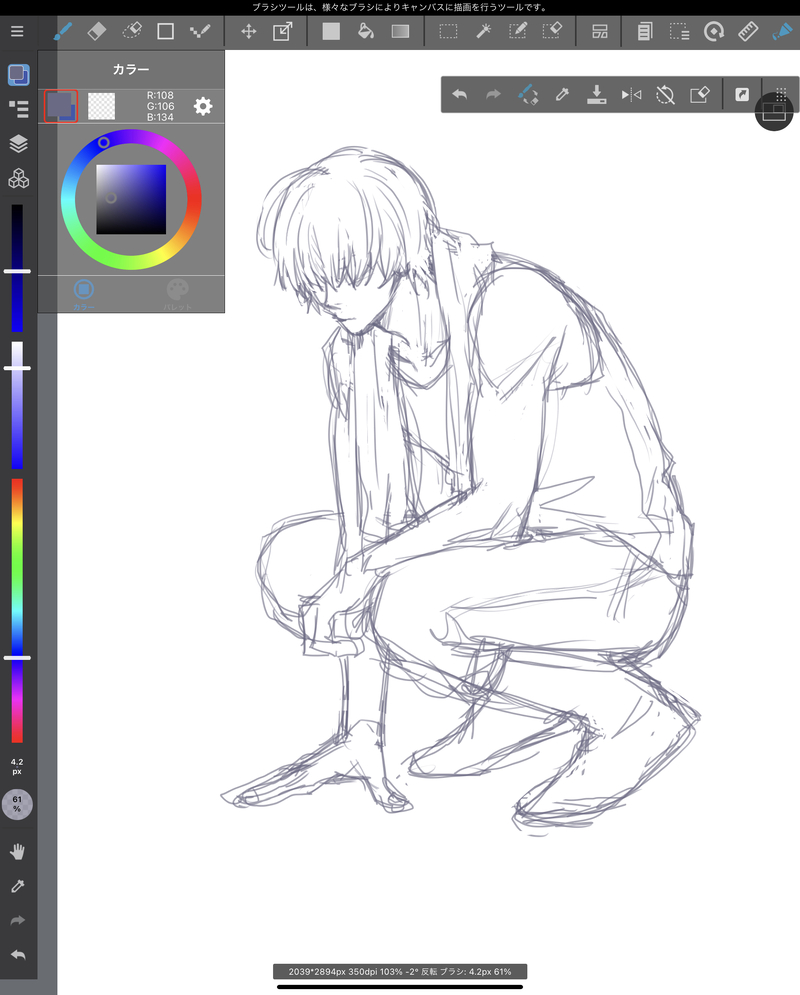Viewport: 800px width, 995px height.
Task: Flip canvas horizontally
Action: 631,95
